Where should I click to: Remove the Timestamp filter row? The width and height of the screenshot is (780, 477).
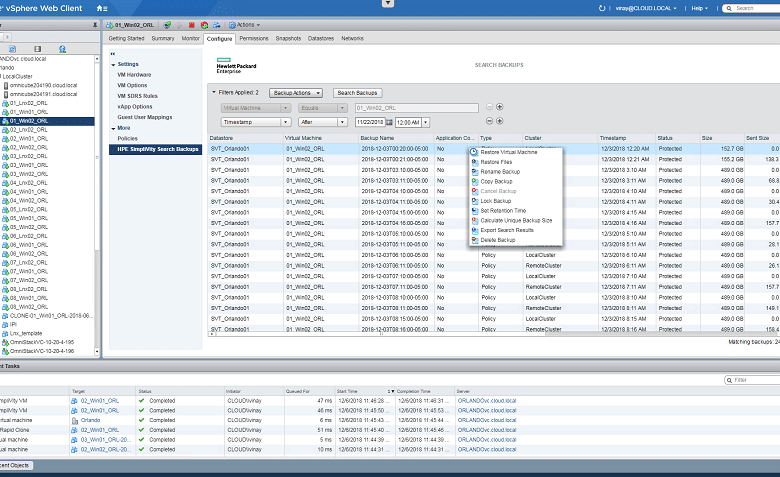pyautogui.click(x=489, y=121)
